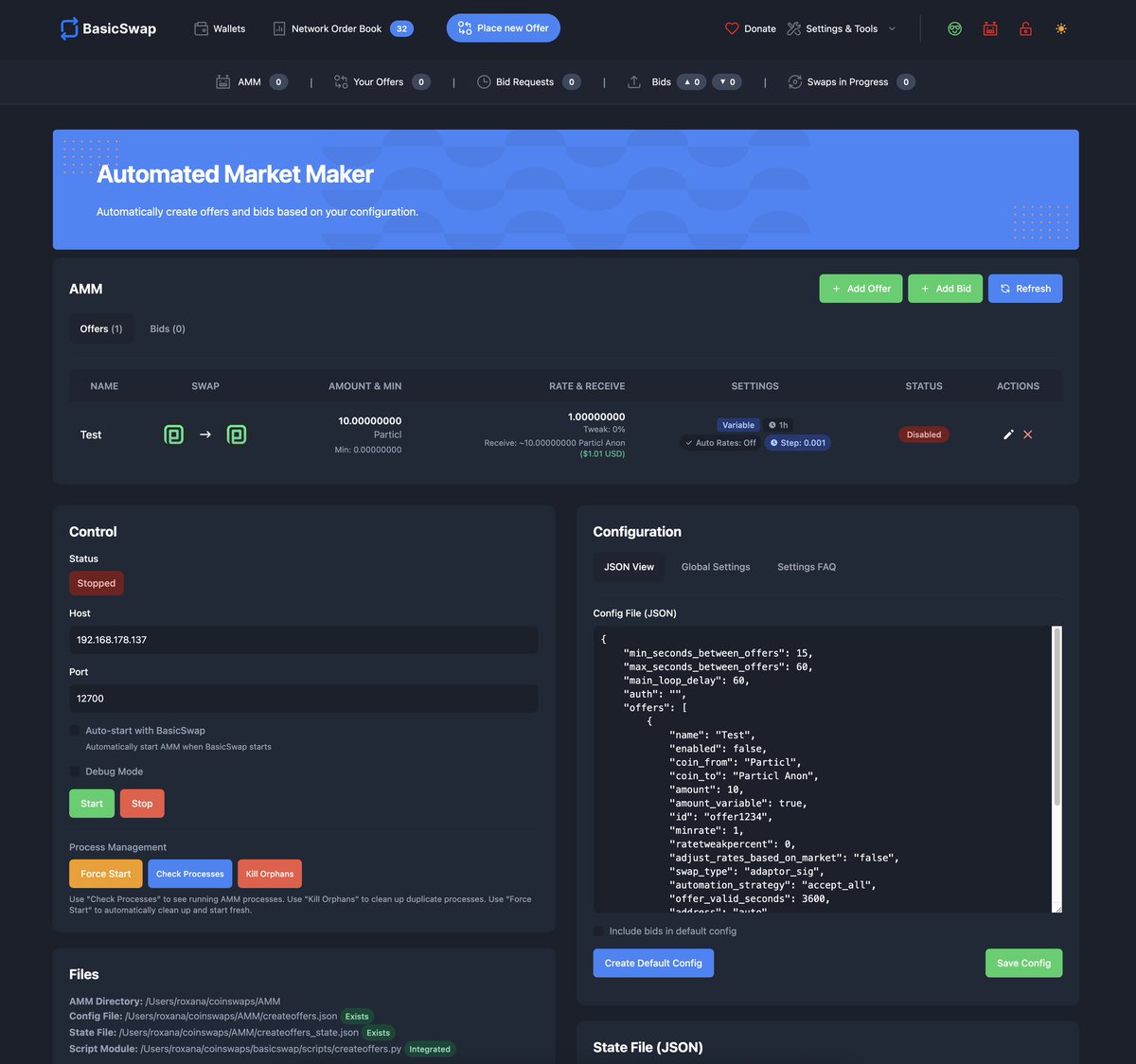
Task: Edit Test offer with pencil icon
Action: pyautogui.click(x=1008, y=434)
